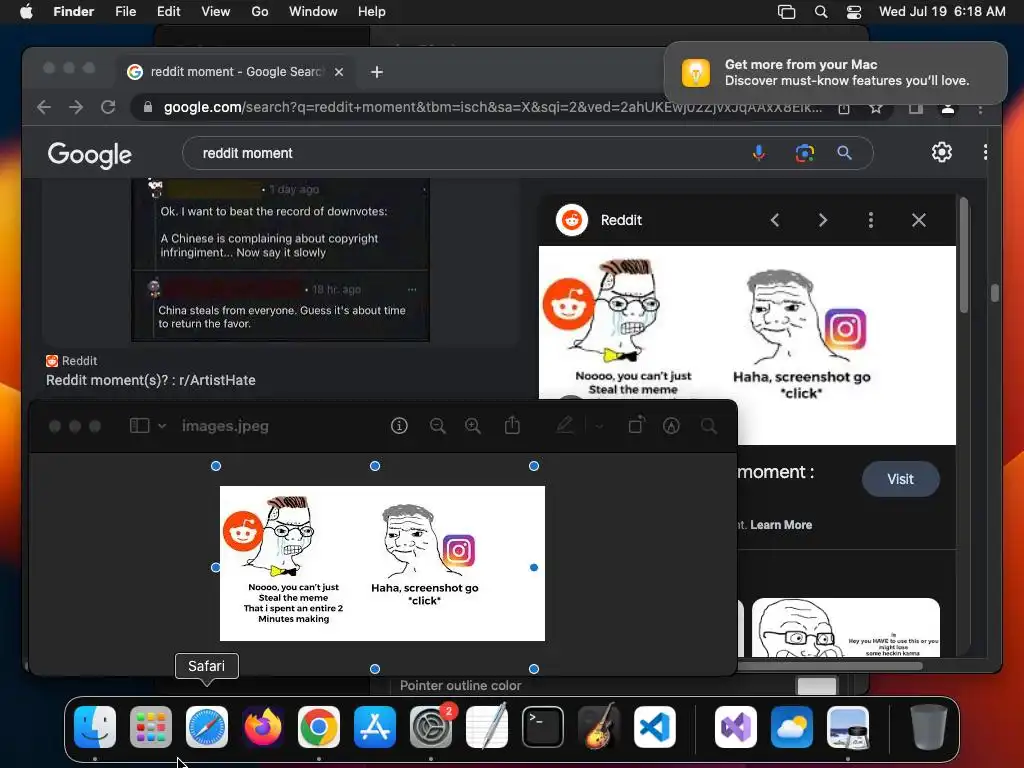Open the File menu
The height and width of the screenshot is (768, 1024).
(x=125, y=12)
